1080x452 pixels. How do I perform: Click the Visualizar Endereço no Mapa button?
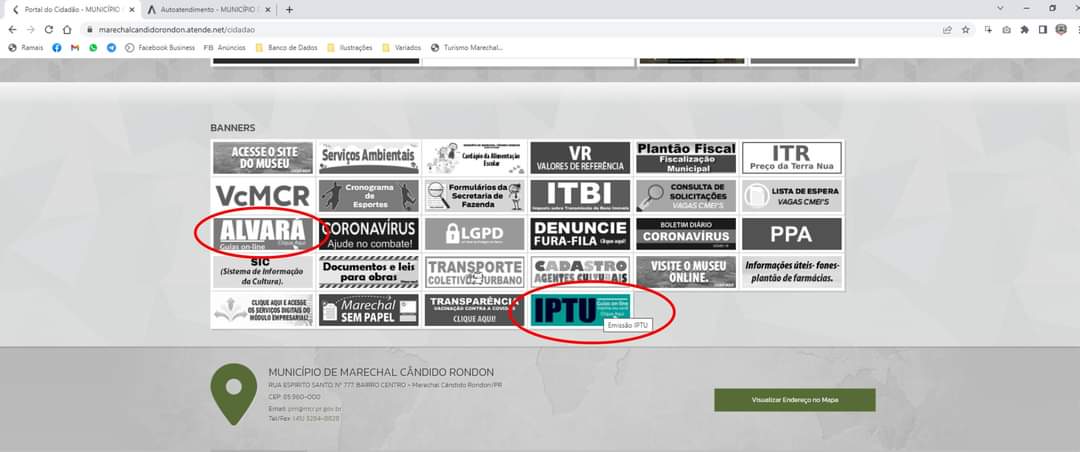[x=794, y=400]
